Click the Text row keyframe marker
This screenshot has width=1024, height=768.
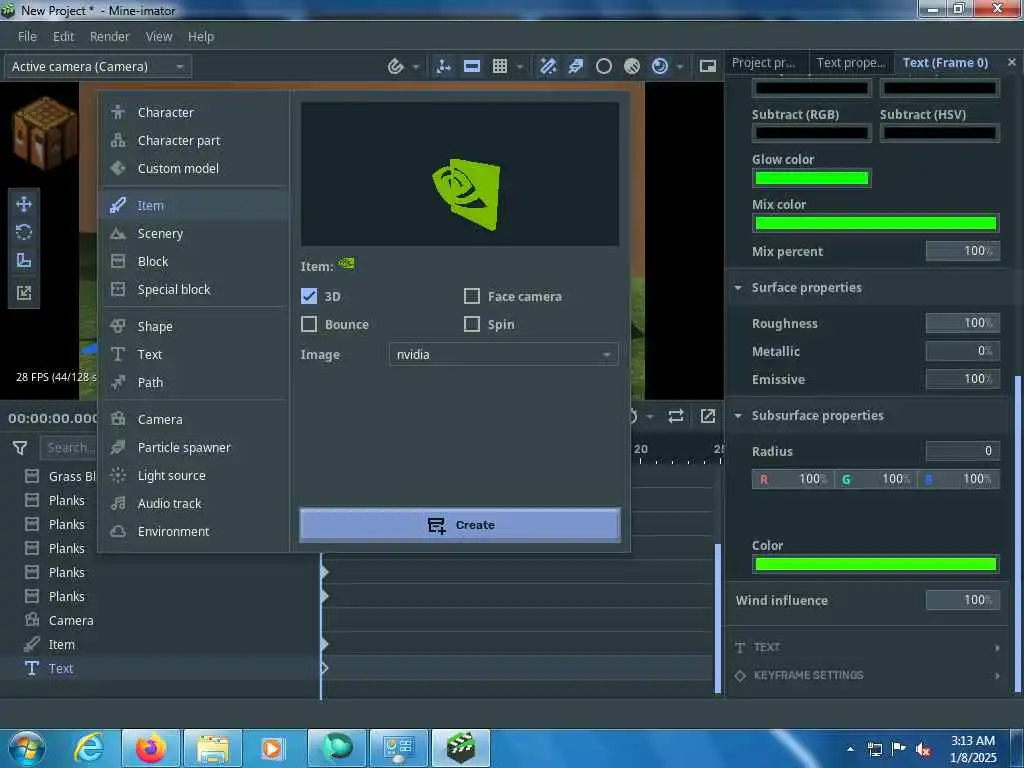pyautogui.click(x=324, y=668)
